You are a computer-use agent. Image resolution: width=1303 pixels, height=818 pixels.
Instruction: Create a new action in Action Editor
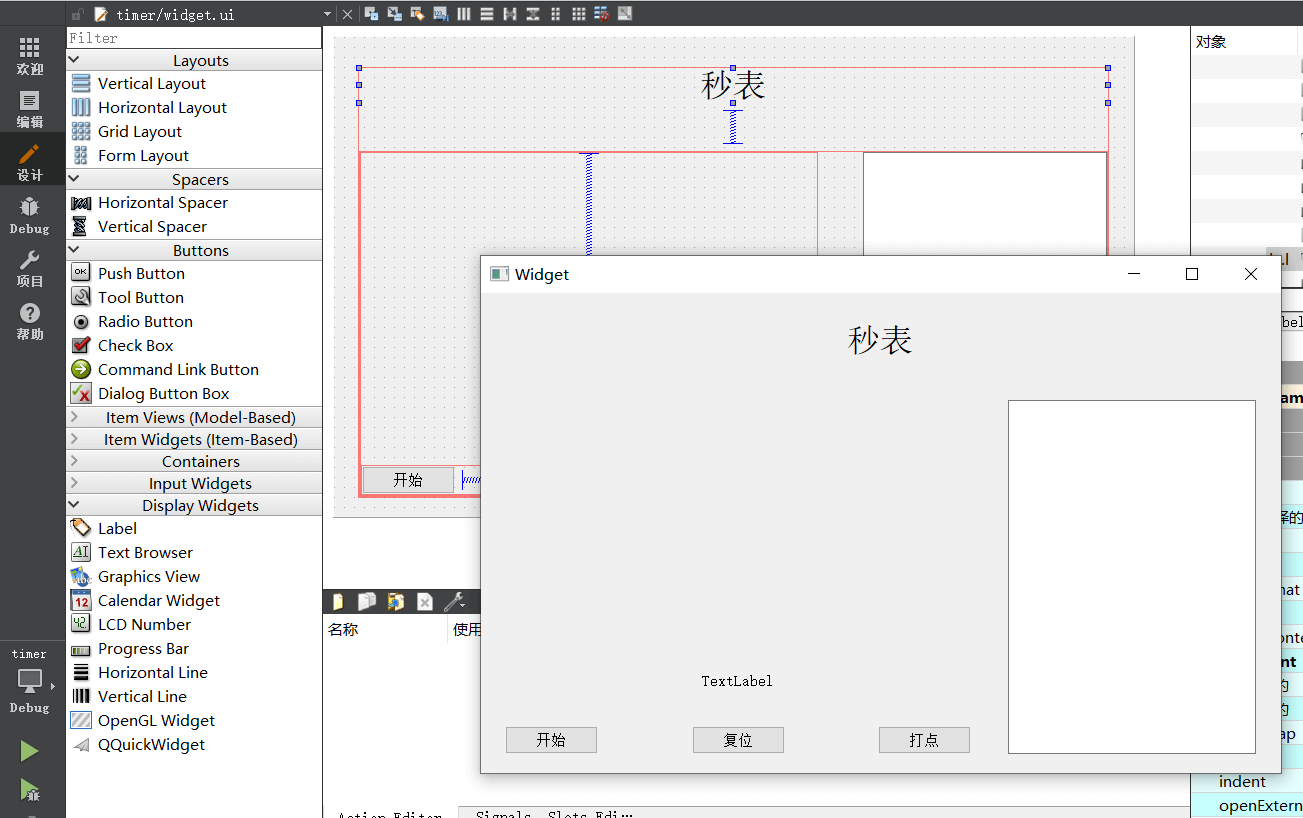[338, 602]
